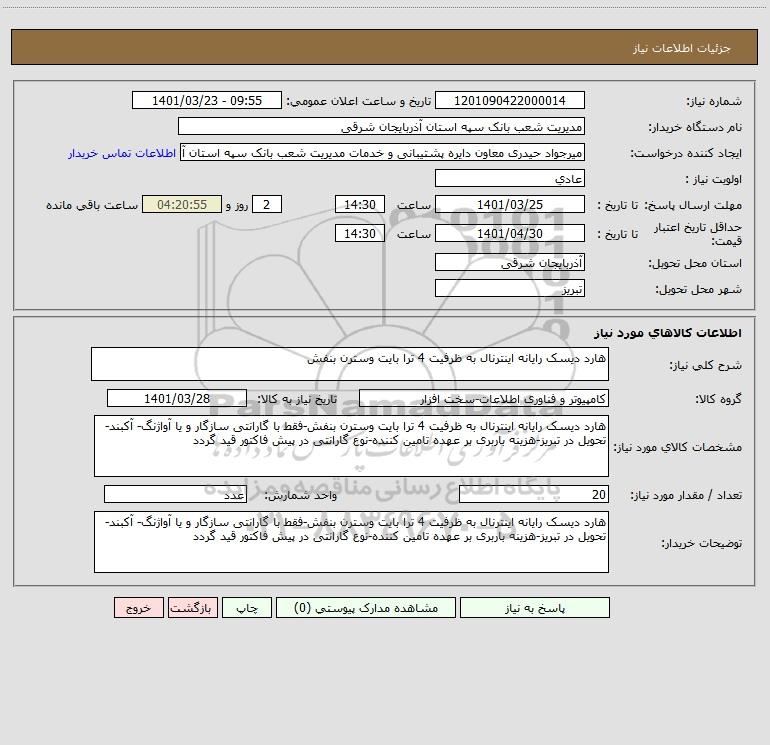Click the گروه کالا label
This screenshot has height=745, width=770.
click(x=718, y=399)
